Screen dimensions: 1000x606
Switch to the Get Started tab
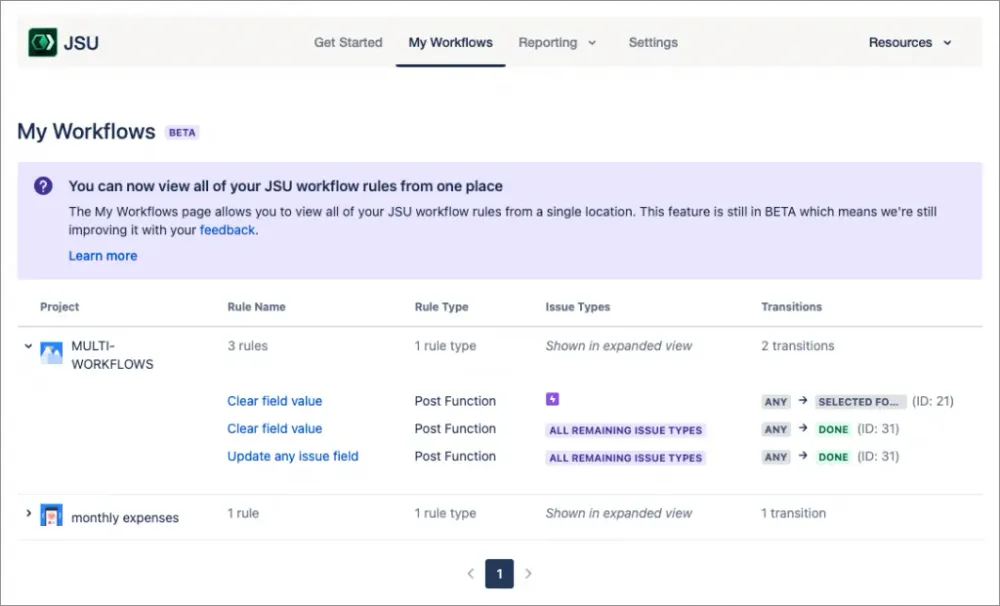[348, 43]
